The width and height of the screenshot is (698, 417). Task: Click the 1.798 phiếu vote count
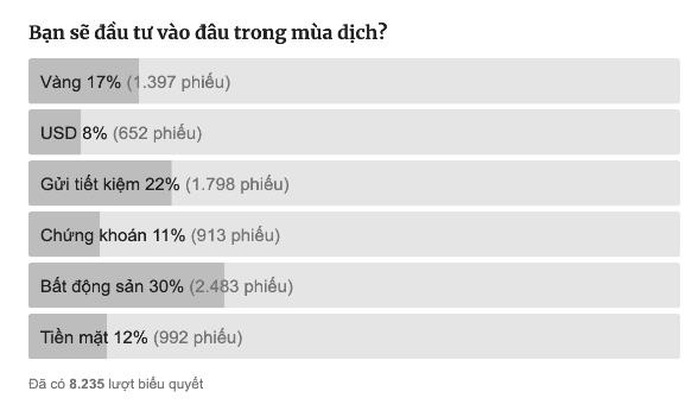pos(237,185)
